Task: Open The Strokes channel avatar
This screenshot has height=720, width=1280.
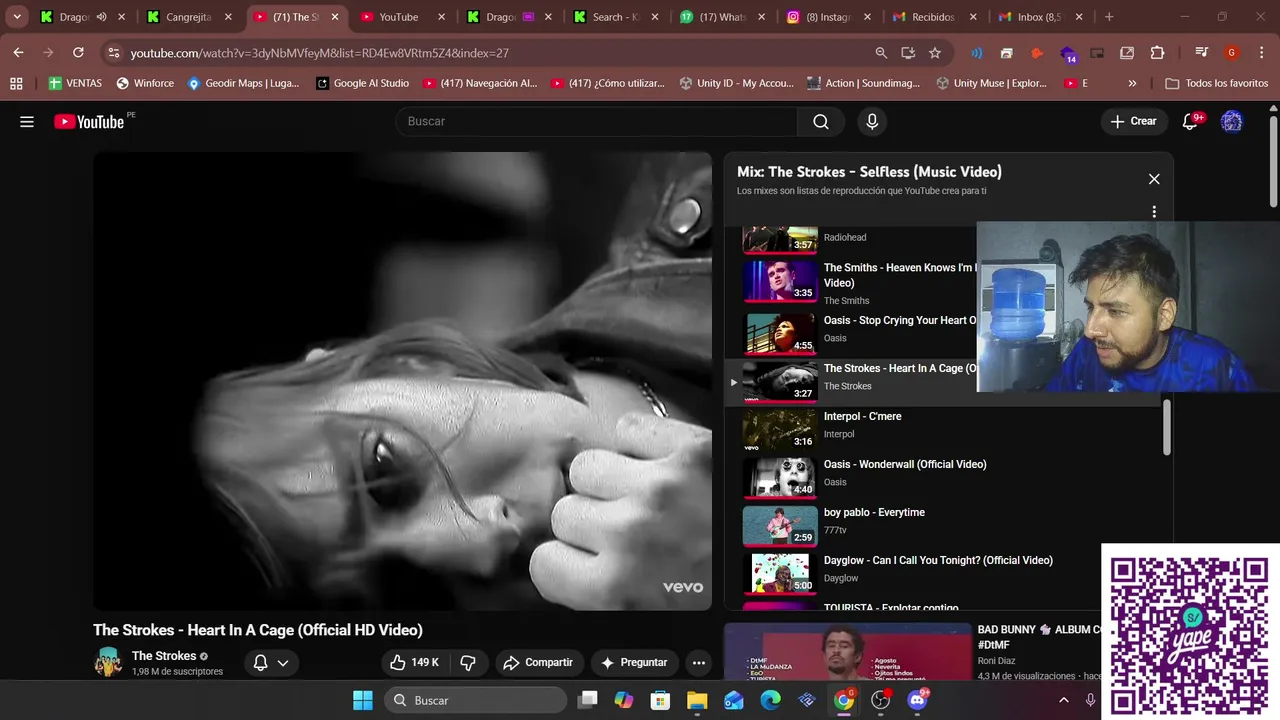Action: pyautogui.click(x=108, y=662)
